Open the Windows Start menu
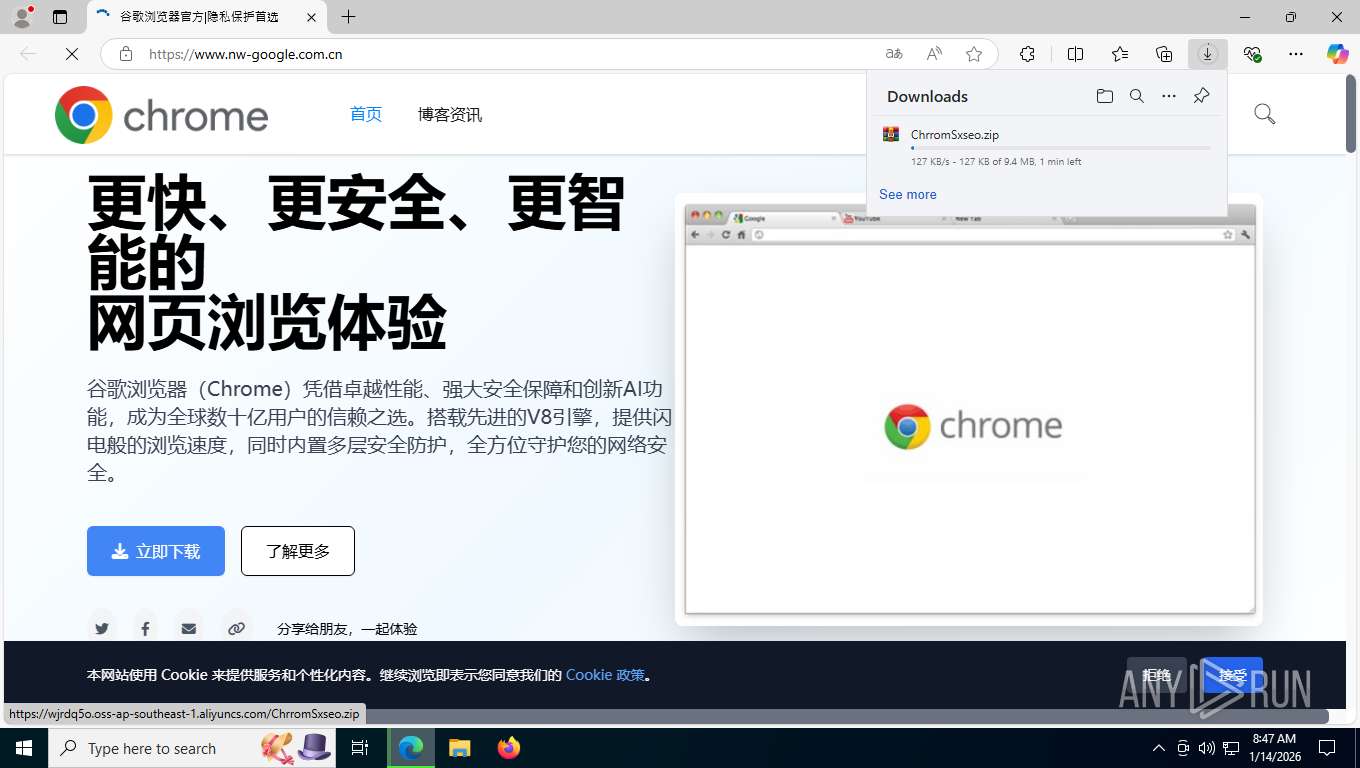Viewport: 1360px width, 768px height. coord(24,748)
